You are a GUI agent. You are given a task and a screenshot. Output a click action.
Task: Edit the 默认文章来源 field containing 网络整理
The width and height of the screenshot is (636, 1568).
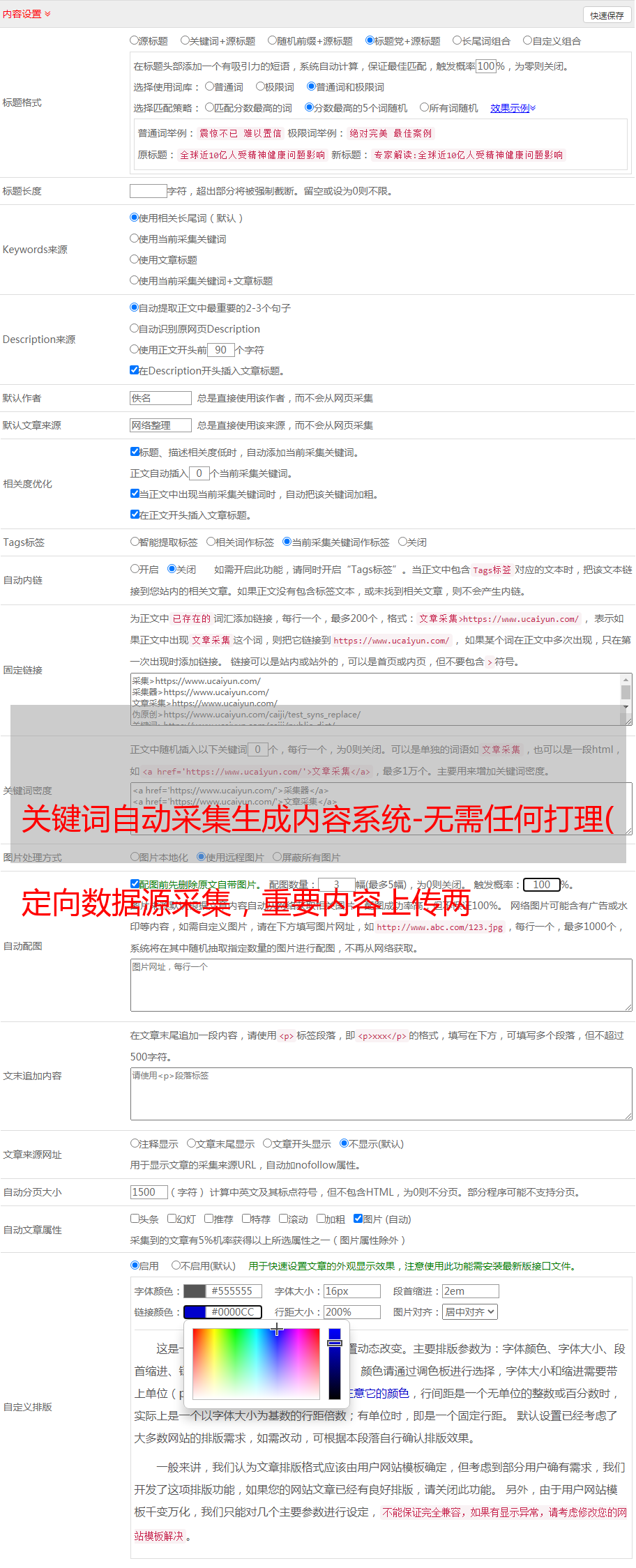click(x=161, y=425)
